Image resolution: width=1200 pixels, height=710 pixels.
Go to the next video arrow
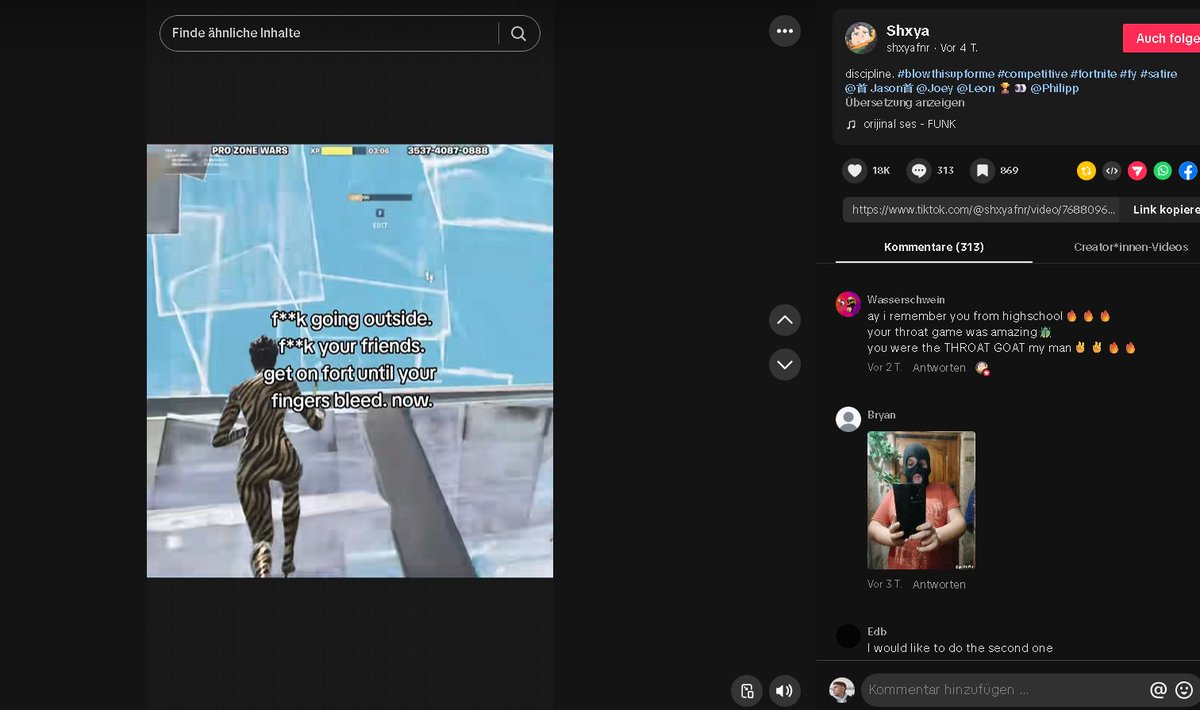coord(785,364)
